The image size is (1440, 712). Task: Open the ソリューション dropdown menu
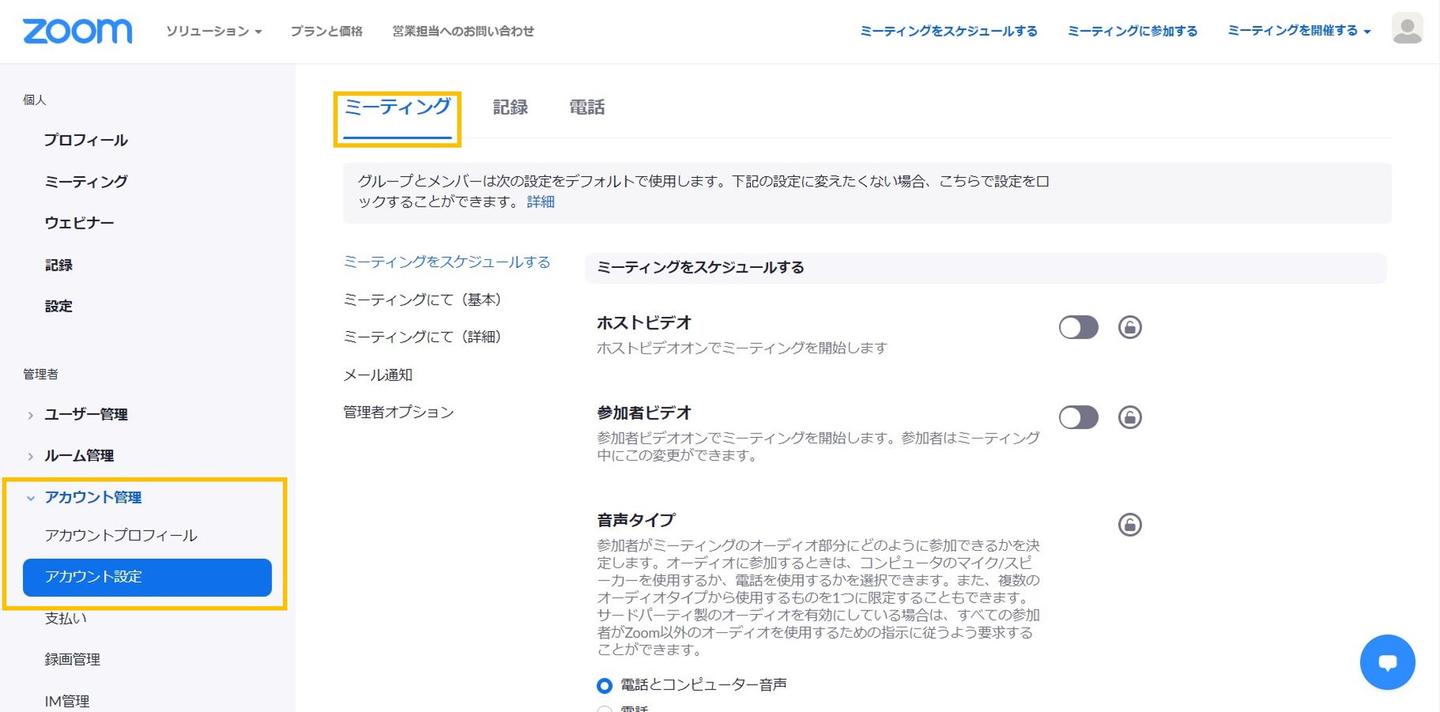(213, 31)
